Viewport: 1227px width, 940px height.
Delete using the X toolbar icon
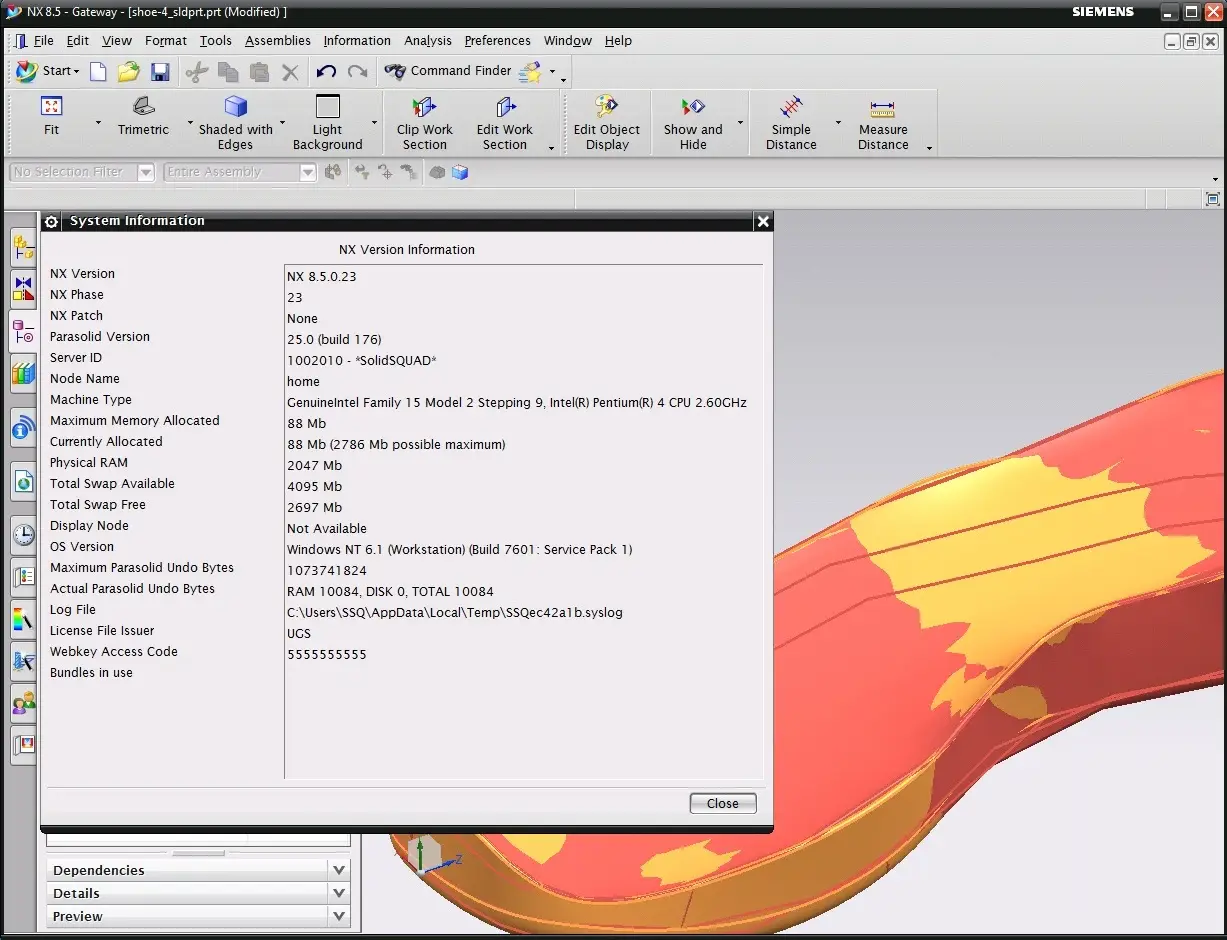coord(290,71)
